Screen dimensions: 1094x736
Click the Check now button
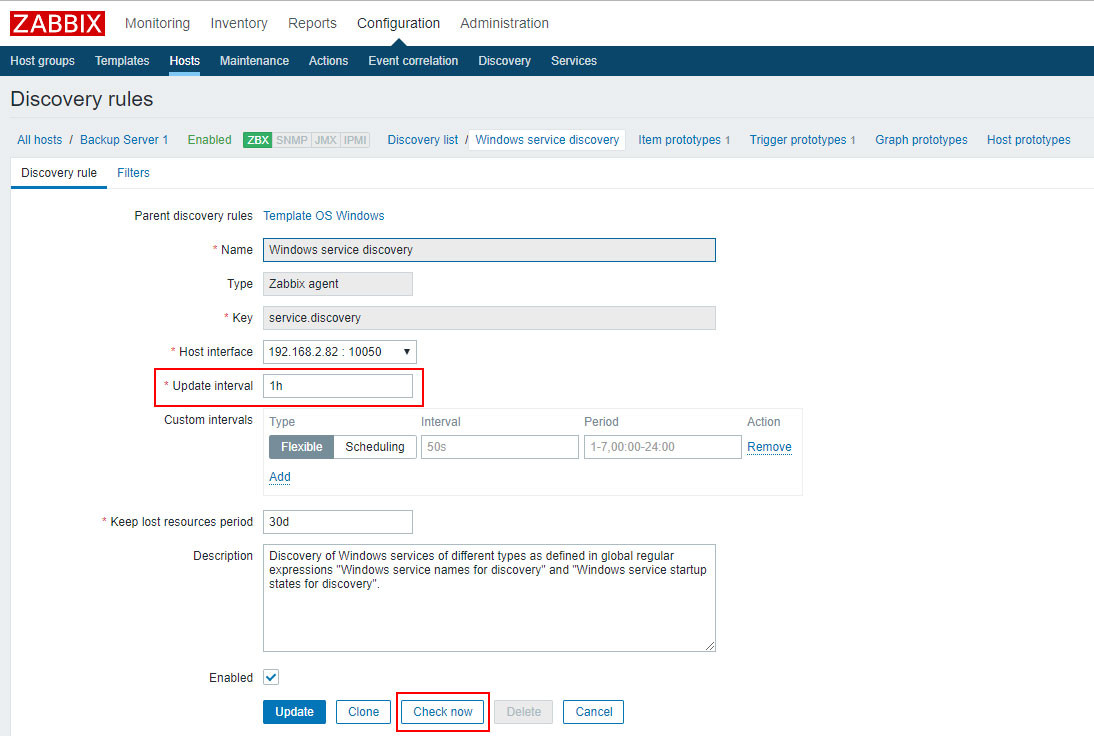[442, 712]
